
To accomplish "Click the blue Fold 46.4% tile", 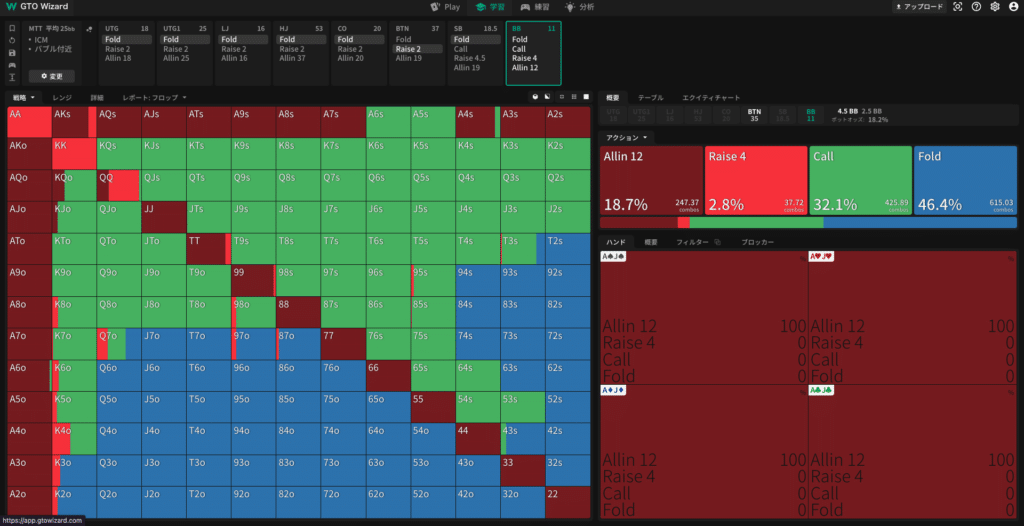I will [x=965, y=180].
